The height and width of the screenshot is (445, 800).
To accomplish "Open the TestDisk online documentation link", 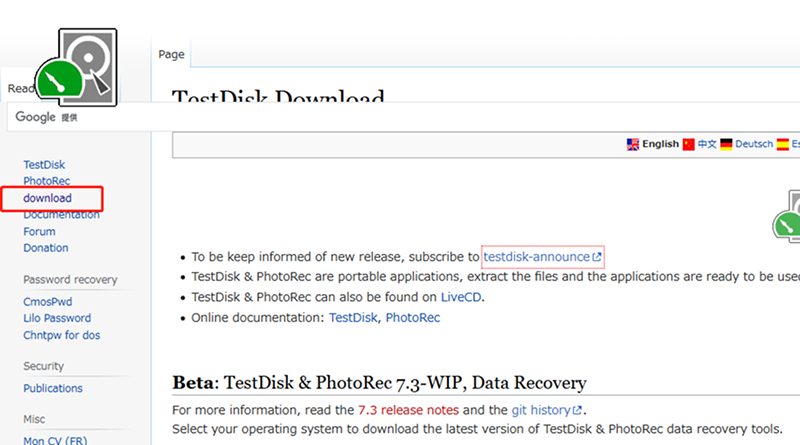I will click(x=353, y=317).
